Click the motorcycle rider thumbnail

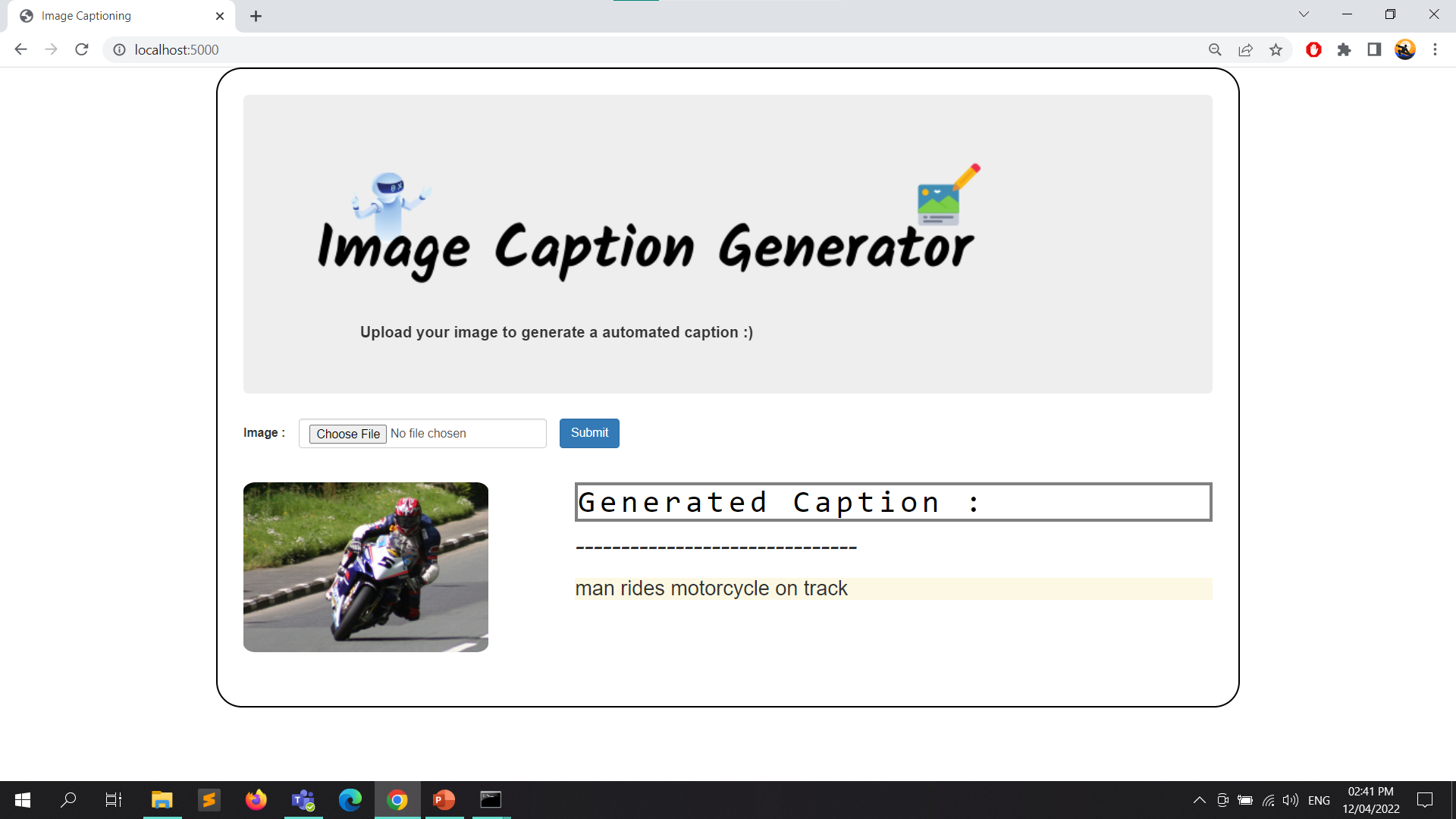pyautogui.click(x=366, y=567)
